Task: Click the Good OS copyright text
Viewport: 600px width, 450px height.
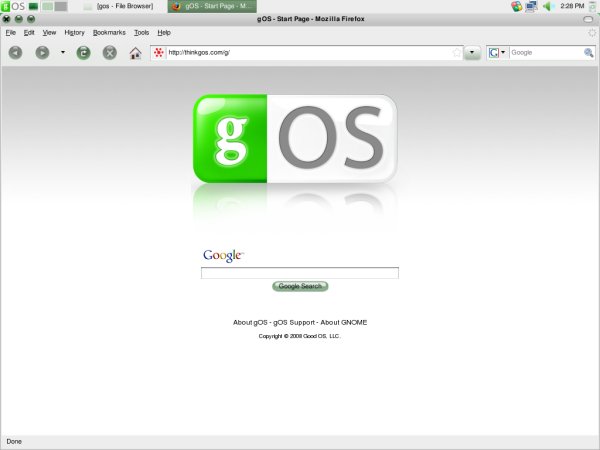Action: (299, 336)
